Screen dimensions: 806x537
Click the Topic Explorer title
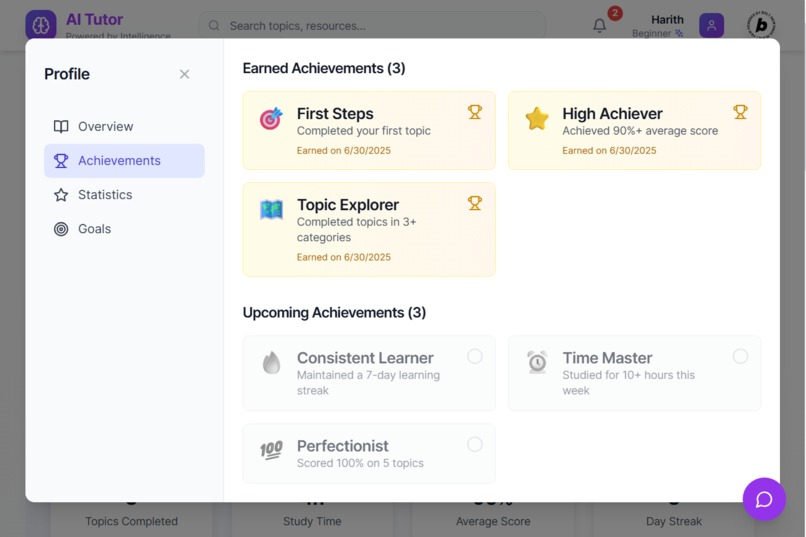(x=348, y=205)
